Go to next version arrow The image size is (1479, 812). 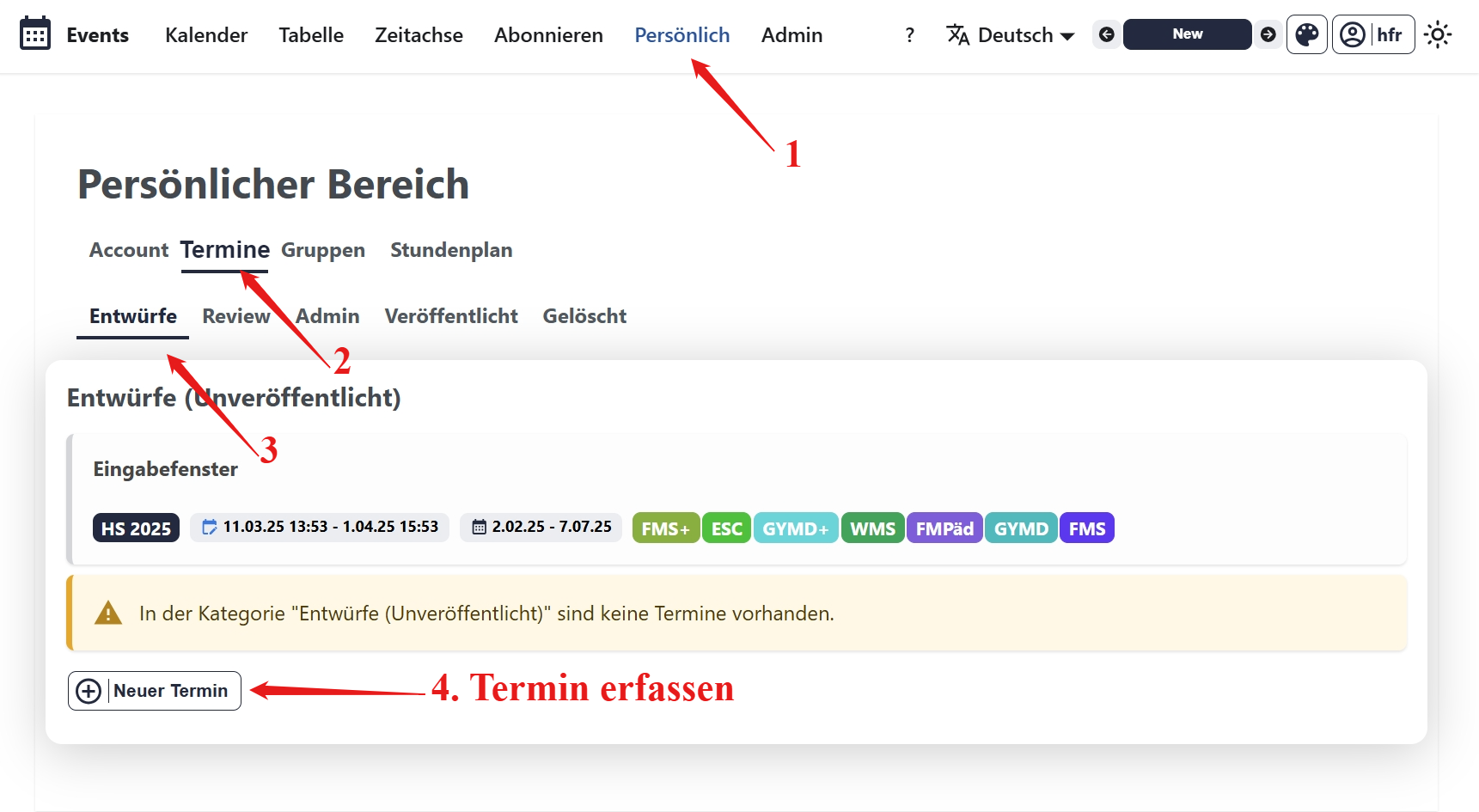click(x=1268, y=34)
